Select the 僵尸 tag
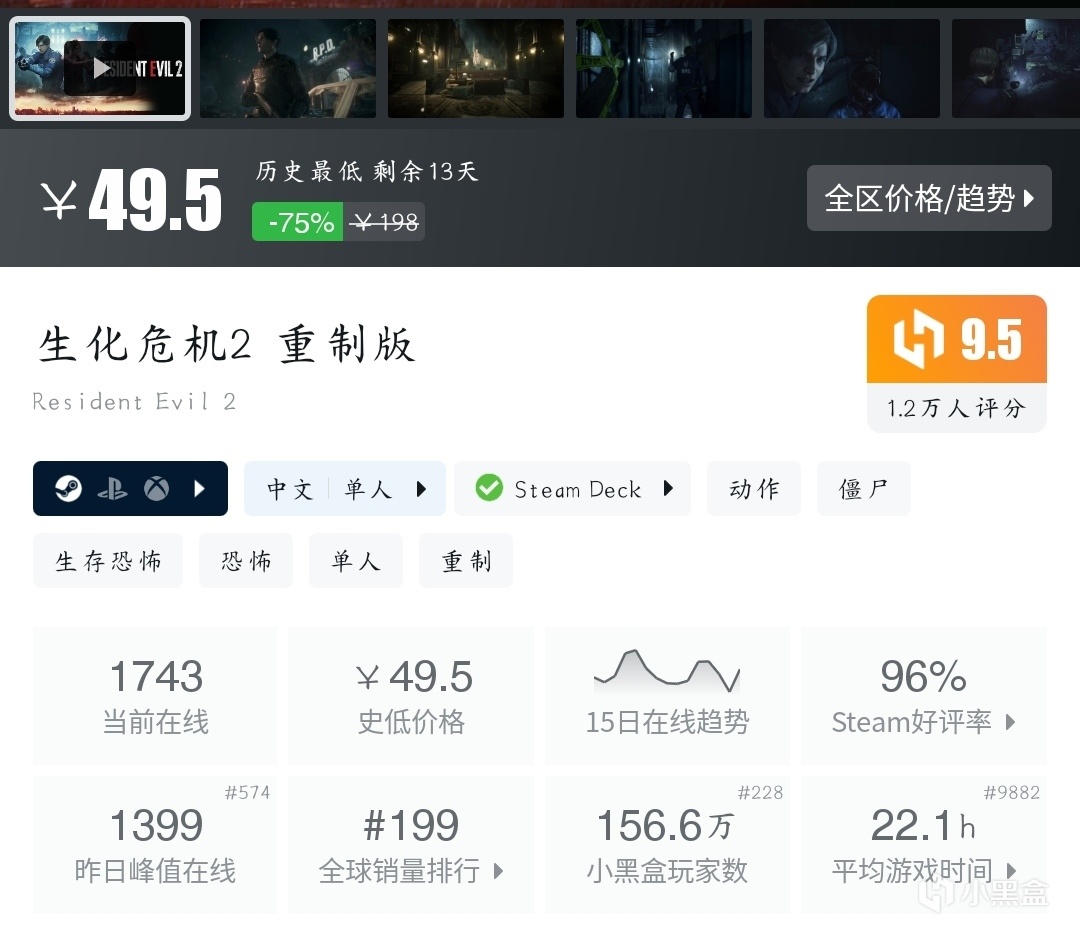The image size is (1080, 936). click(x=864, y=489)
